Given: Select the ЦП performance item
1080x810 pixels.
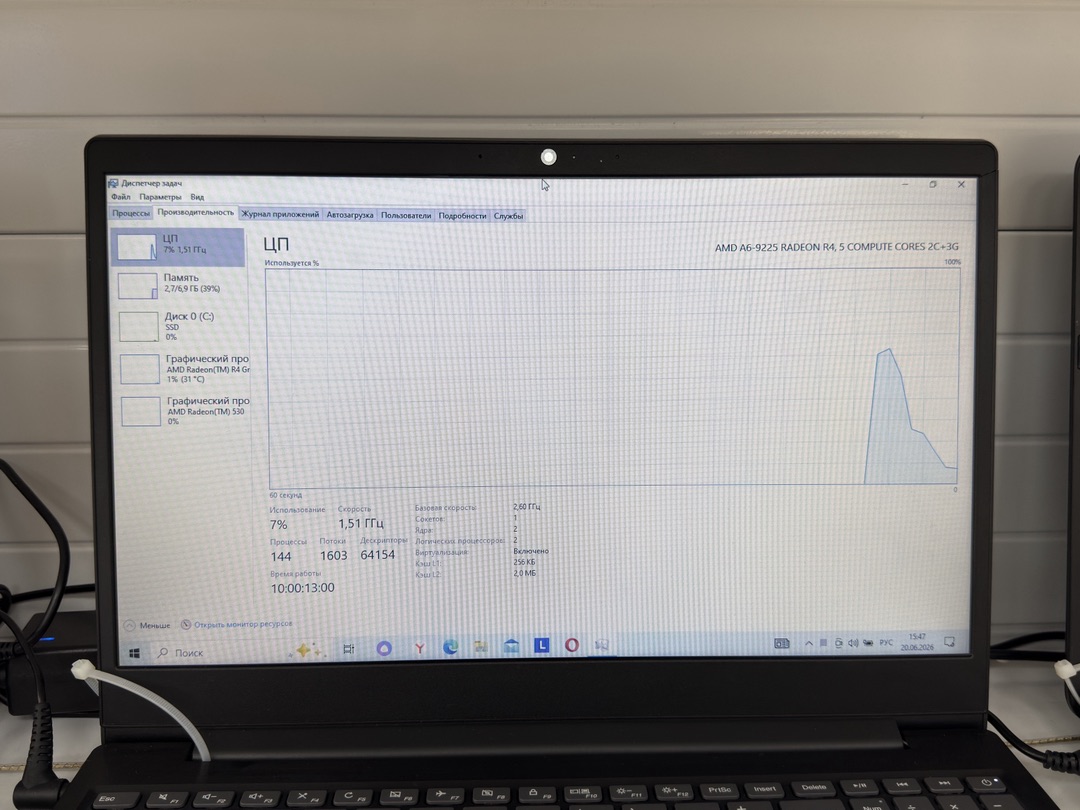Looking at the screenshot, I should [x=178, y=247].
